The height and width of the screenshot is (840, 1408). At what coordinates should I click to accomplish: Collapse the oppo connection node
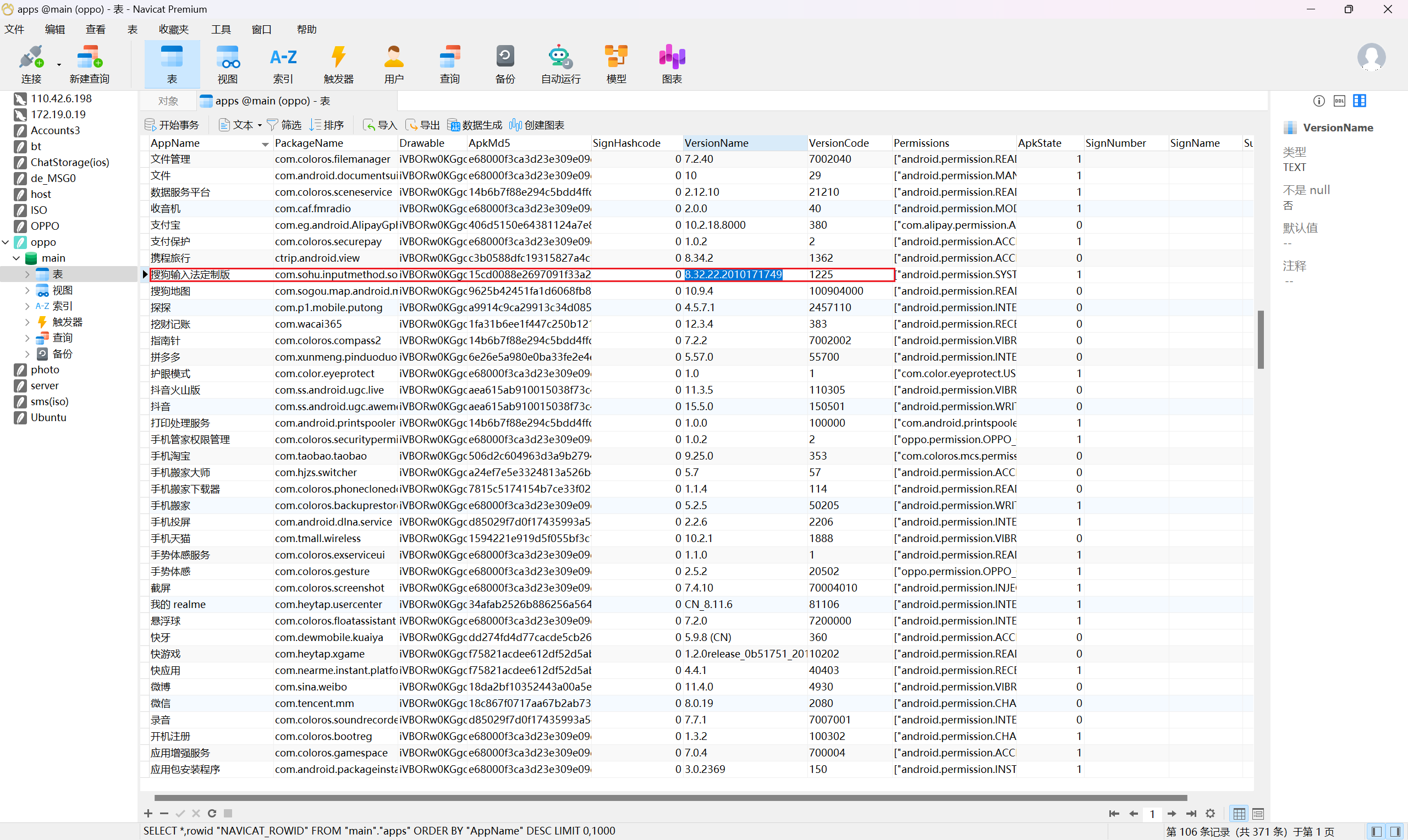pos(5,242)
